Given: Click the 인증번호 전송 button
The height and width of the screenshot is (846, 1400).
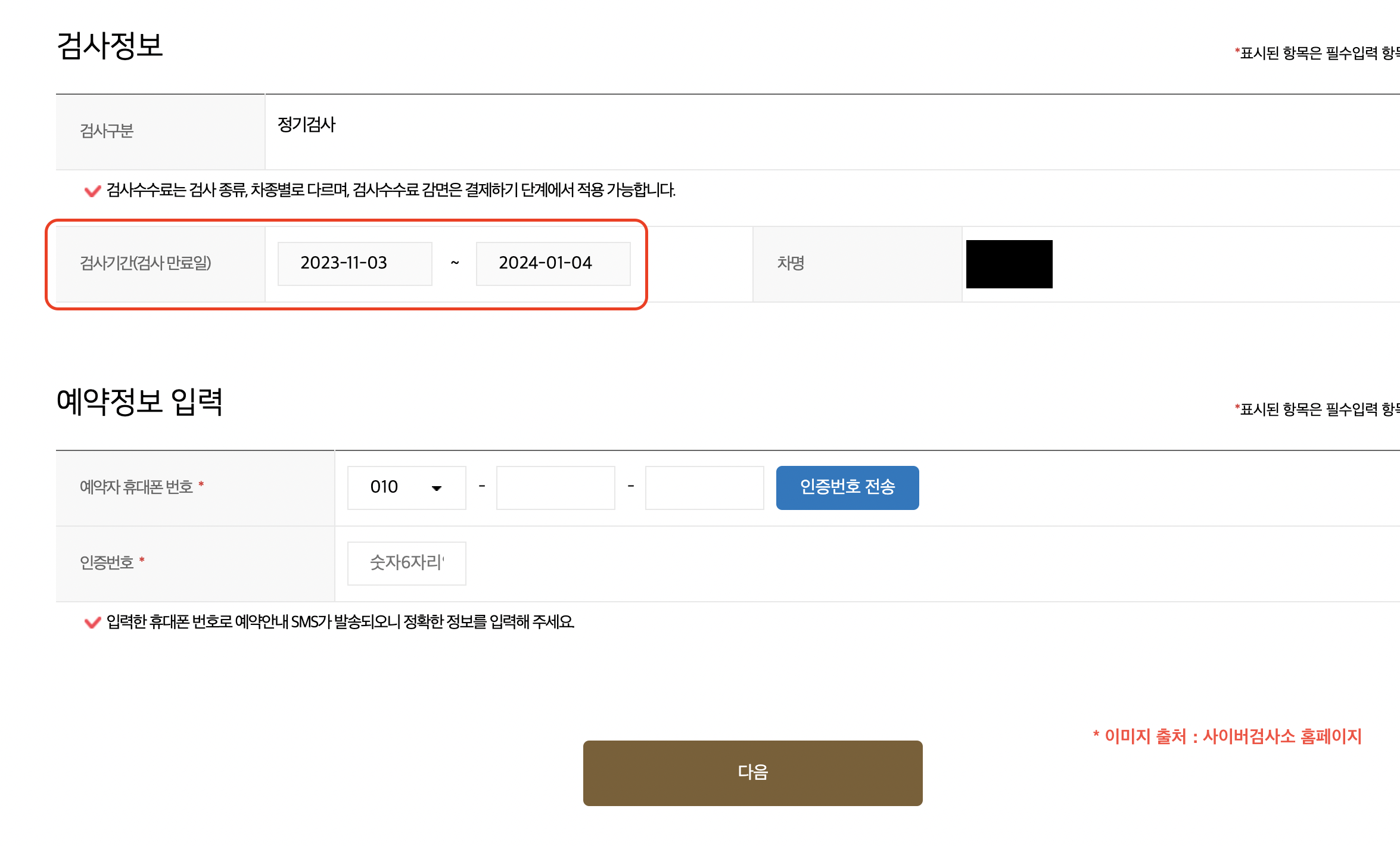Looking at the screenshot, I should pyautogui.click(x=847, y=487).
